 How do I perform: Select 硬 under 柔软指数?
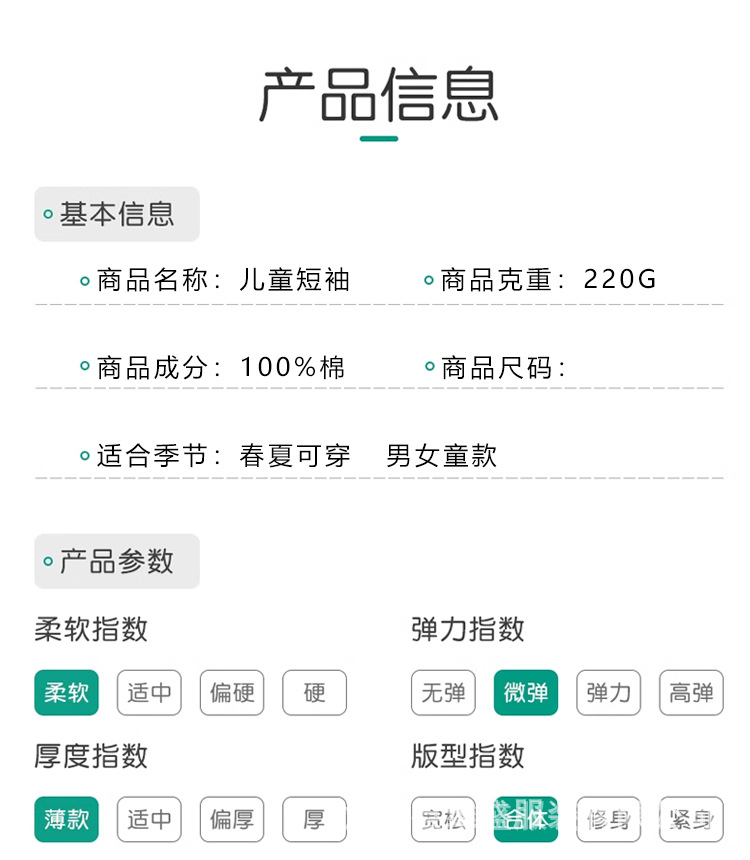coord(314,692)
